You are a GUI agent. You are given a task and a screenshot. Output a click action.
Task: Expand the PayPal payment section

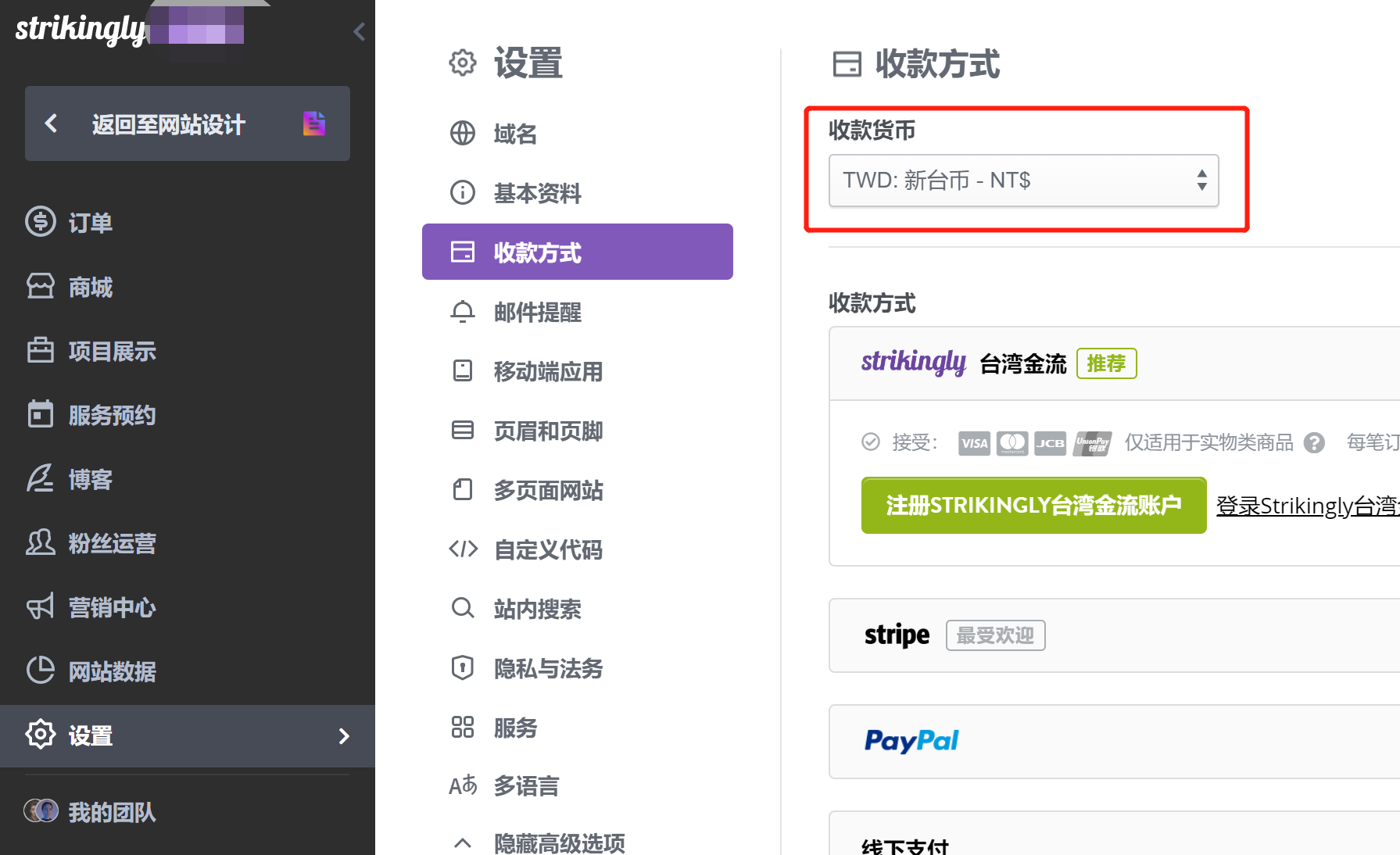pos(1114,742)
